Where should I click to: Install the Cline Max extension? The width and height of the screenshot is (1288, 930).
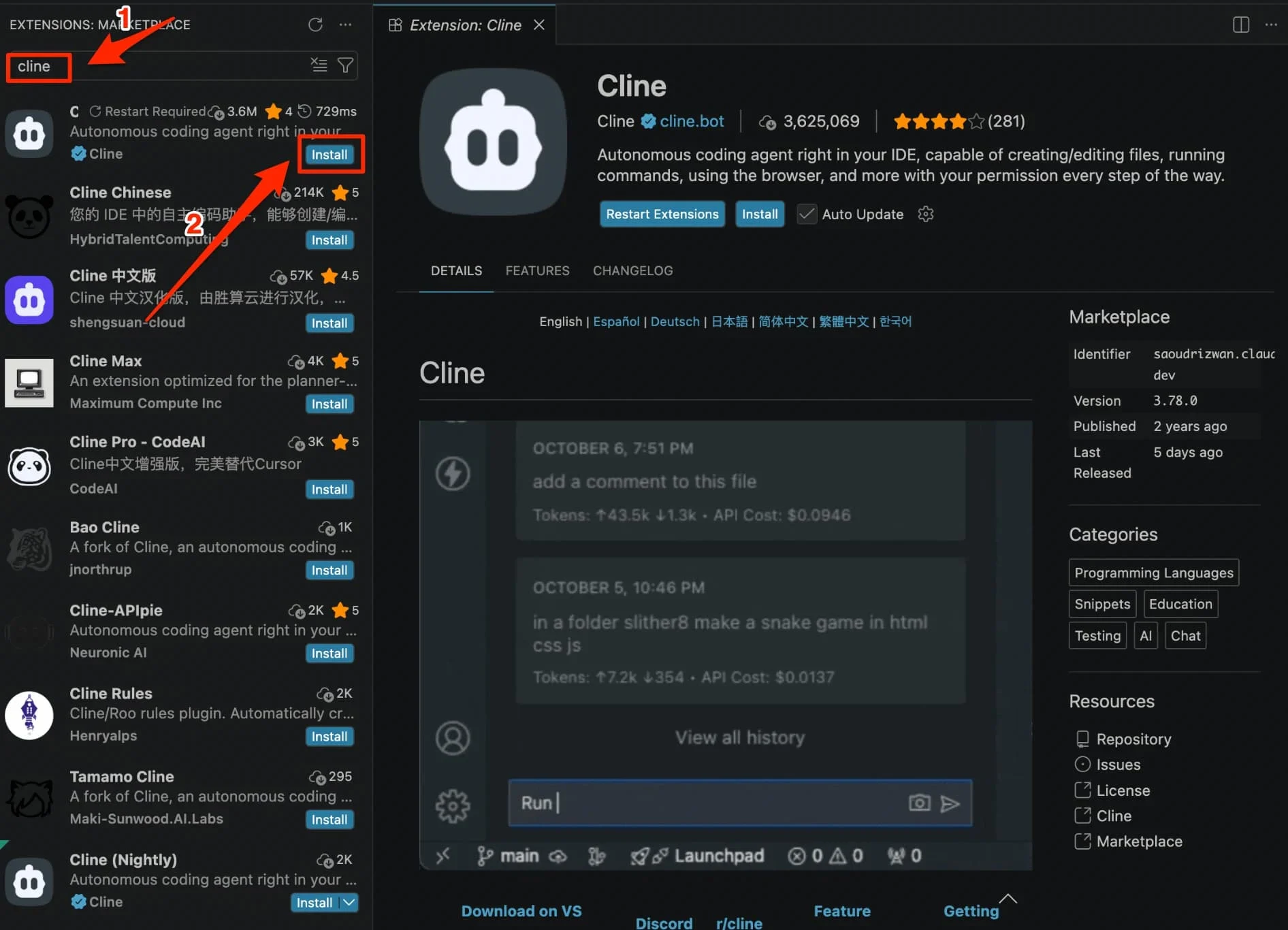pyautogui.click(x=329, y=404)
